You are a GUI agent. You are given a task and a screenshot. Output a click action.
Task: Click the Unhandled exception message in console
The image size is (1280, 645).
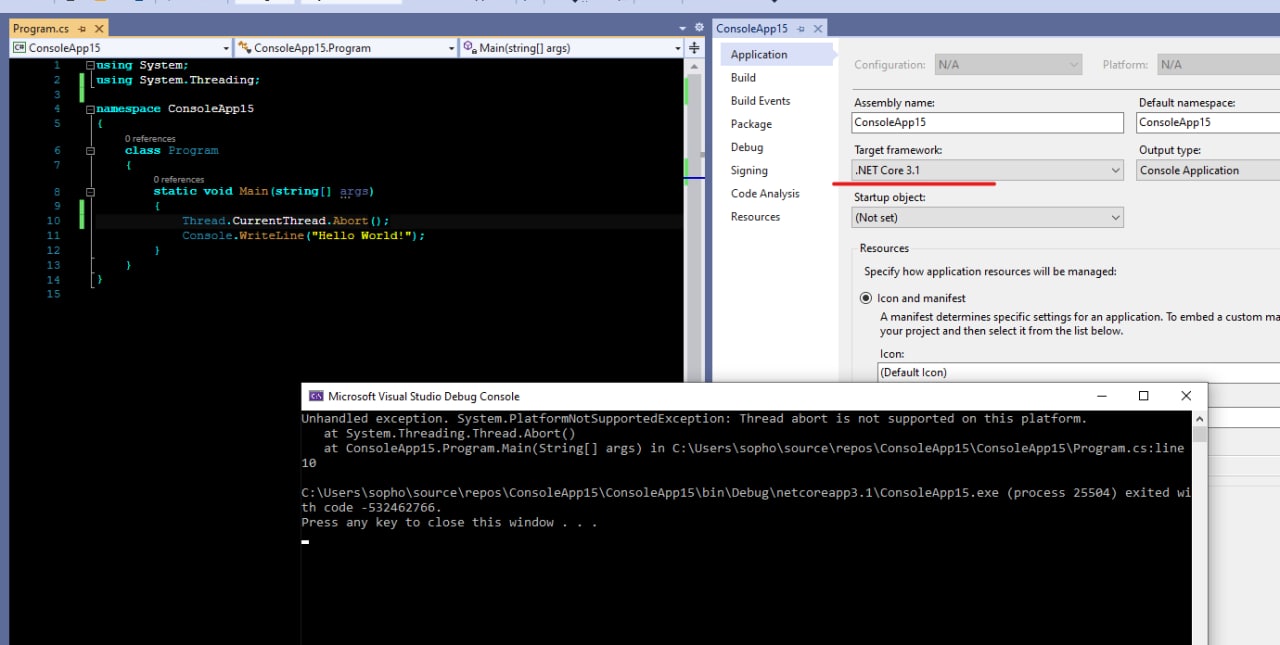click(694, 419)
